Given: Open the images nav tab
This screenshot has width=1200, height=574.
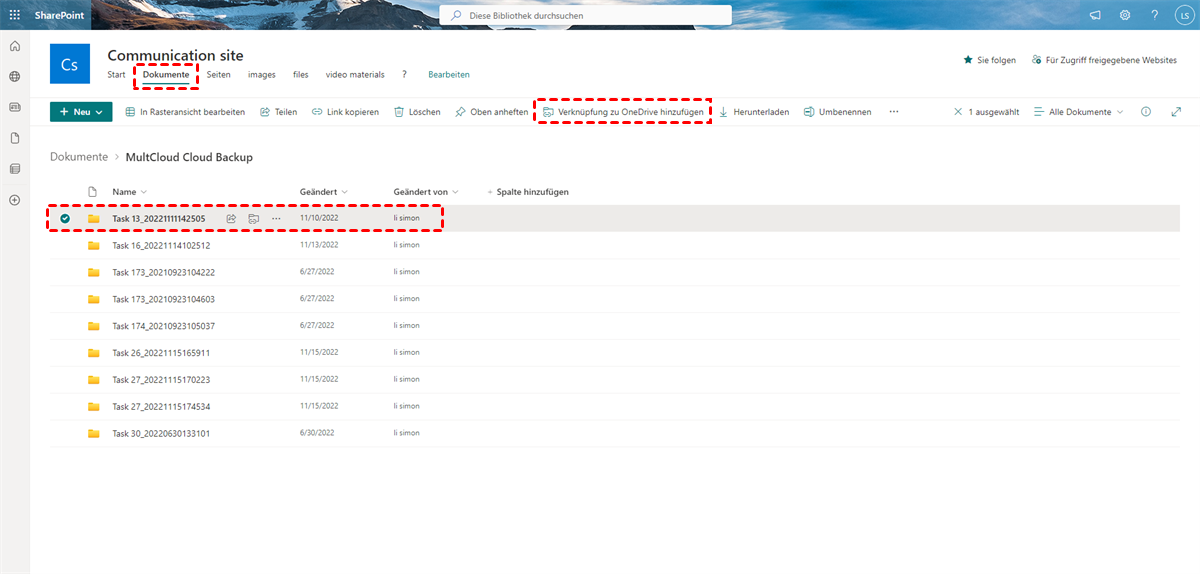Looking at the screenshot, I should pyautogui.click(x=262, y=75).
